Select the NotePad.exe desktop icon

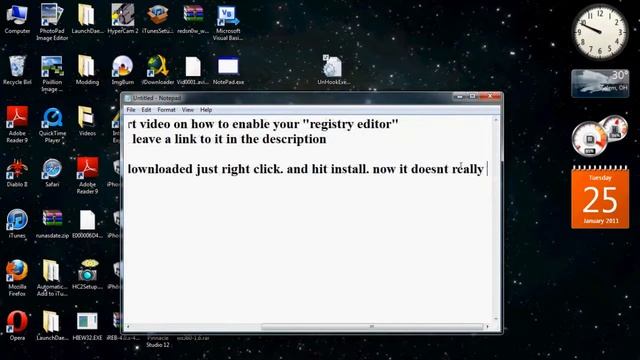tap(228, 70)
